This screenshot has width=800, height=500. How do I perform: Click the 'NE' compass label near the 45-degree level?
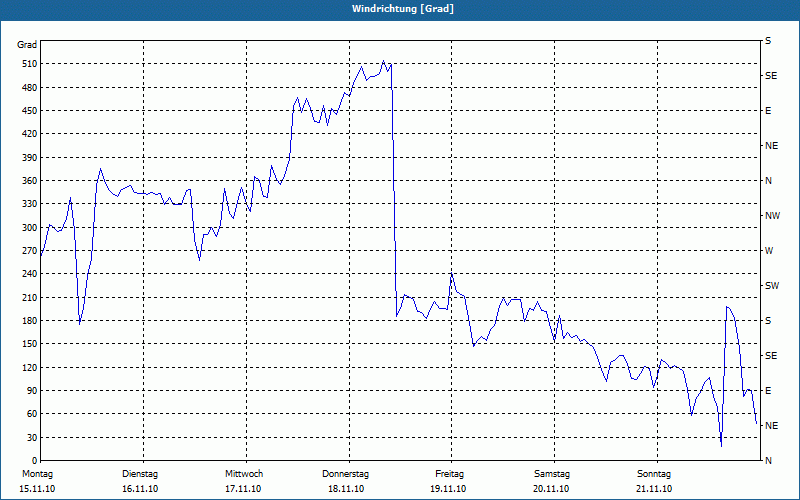771,426
